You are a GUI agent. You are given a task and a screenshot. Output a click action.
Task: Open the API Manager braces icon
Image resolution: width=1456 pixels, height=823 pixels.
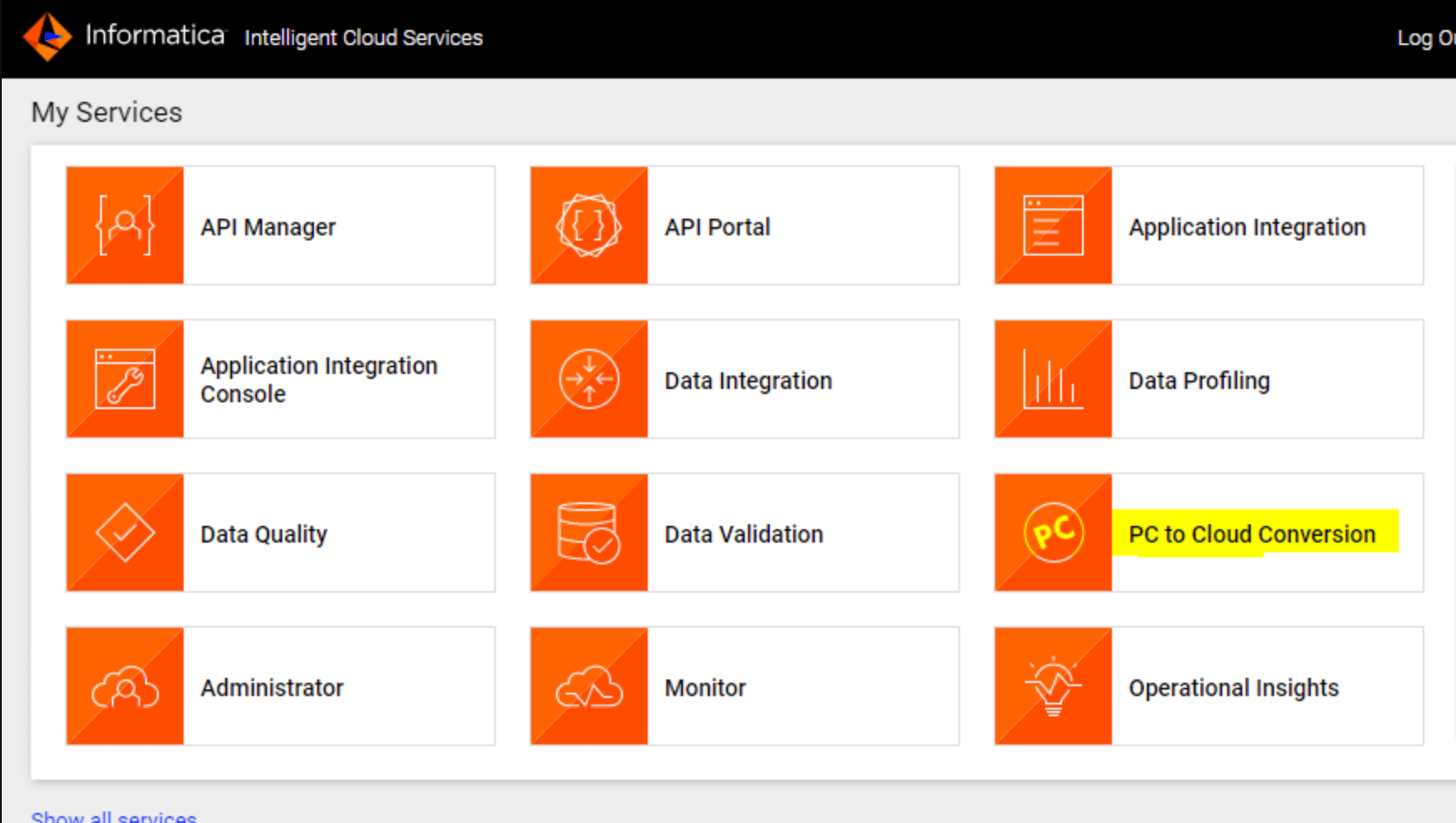[125, 225]
